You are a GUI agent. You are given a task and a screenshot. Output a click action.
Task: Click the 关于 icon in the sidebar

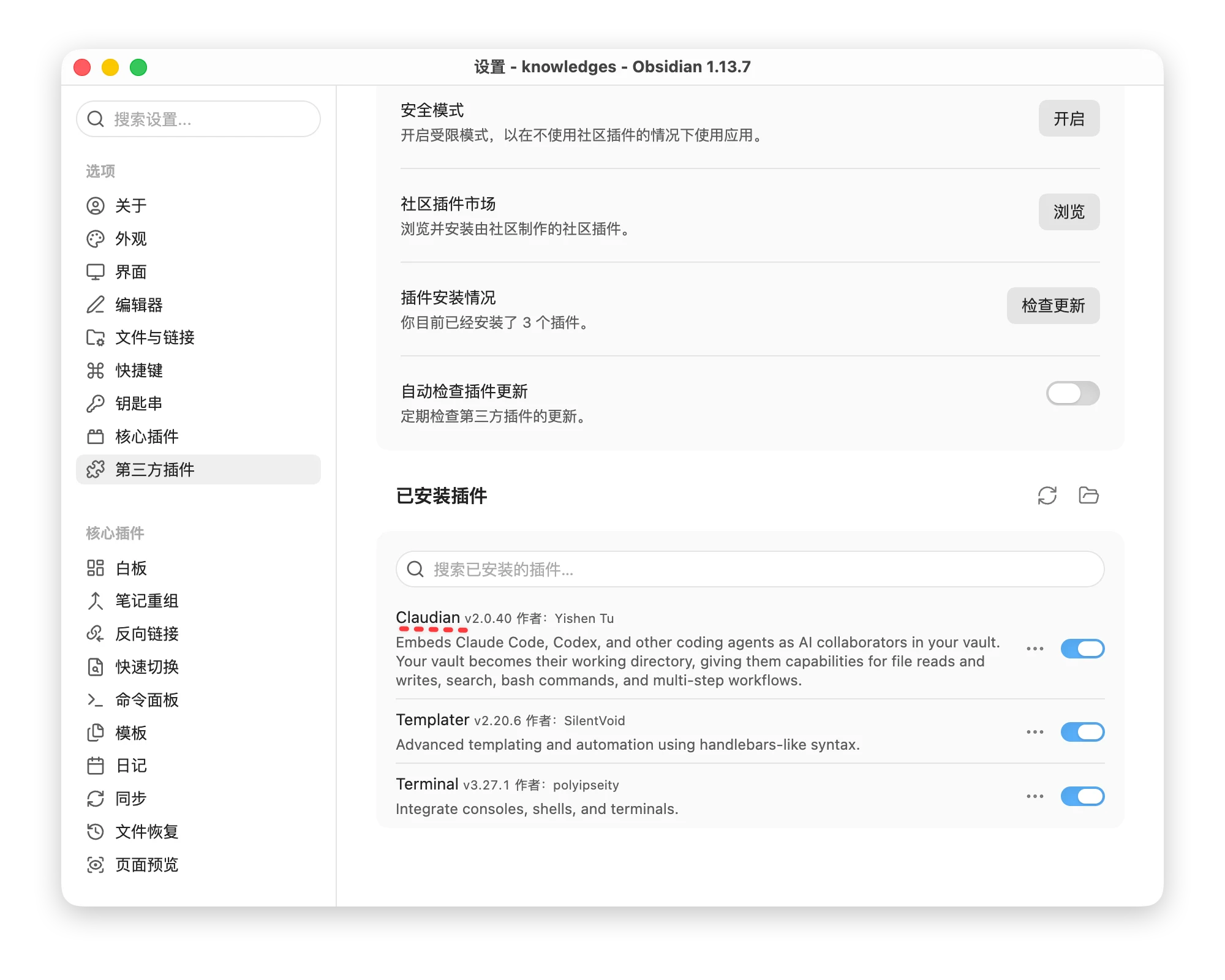pyautogui.click(x=96, y=206)
